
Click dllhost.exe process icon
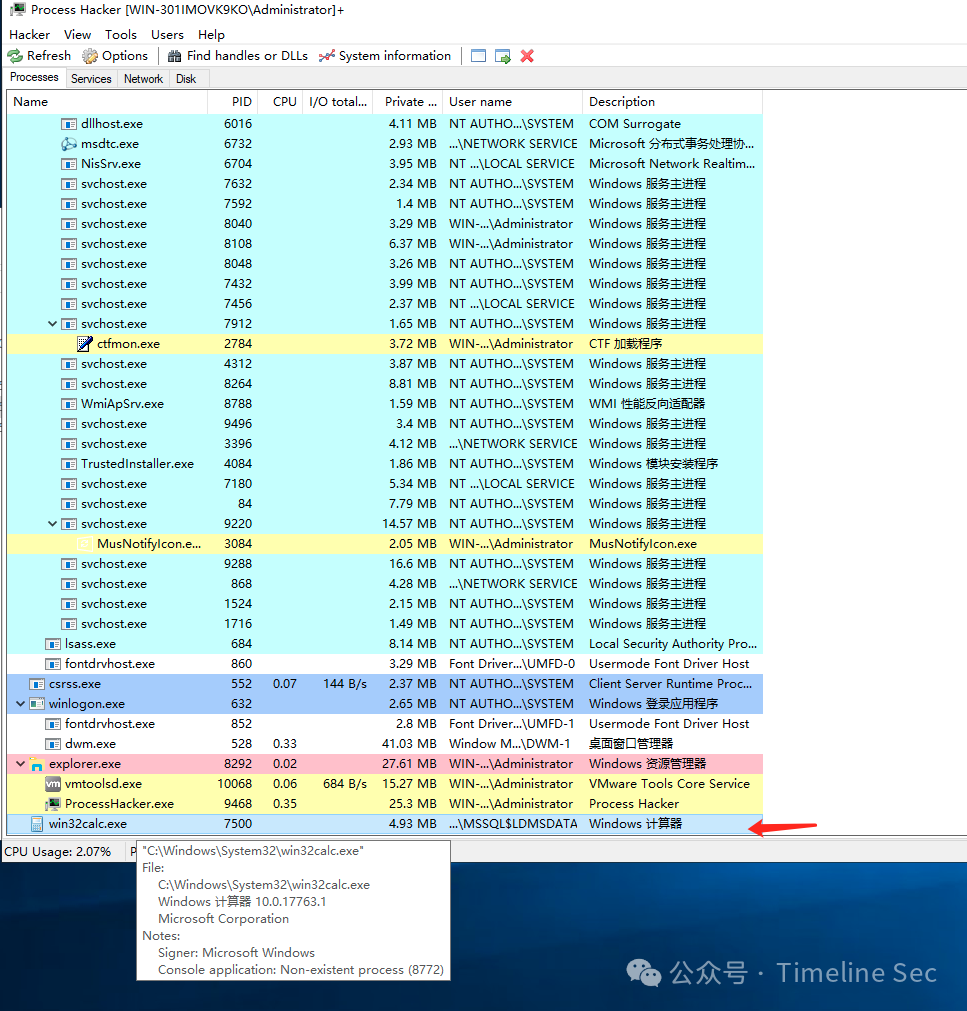pyautogui.click(x=69, y=124)
